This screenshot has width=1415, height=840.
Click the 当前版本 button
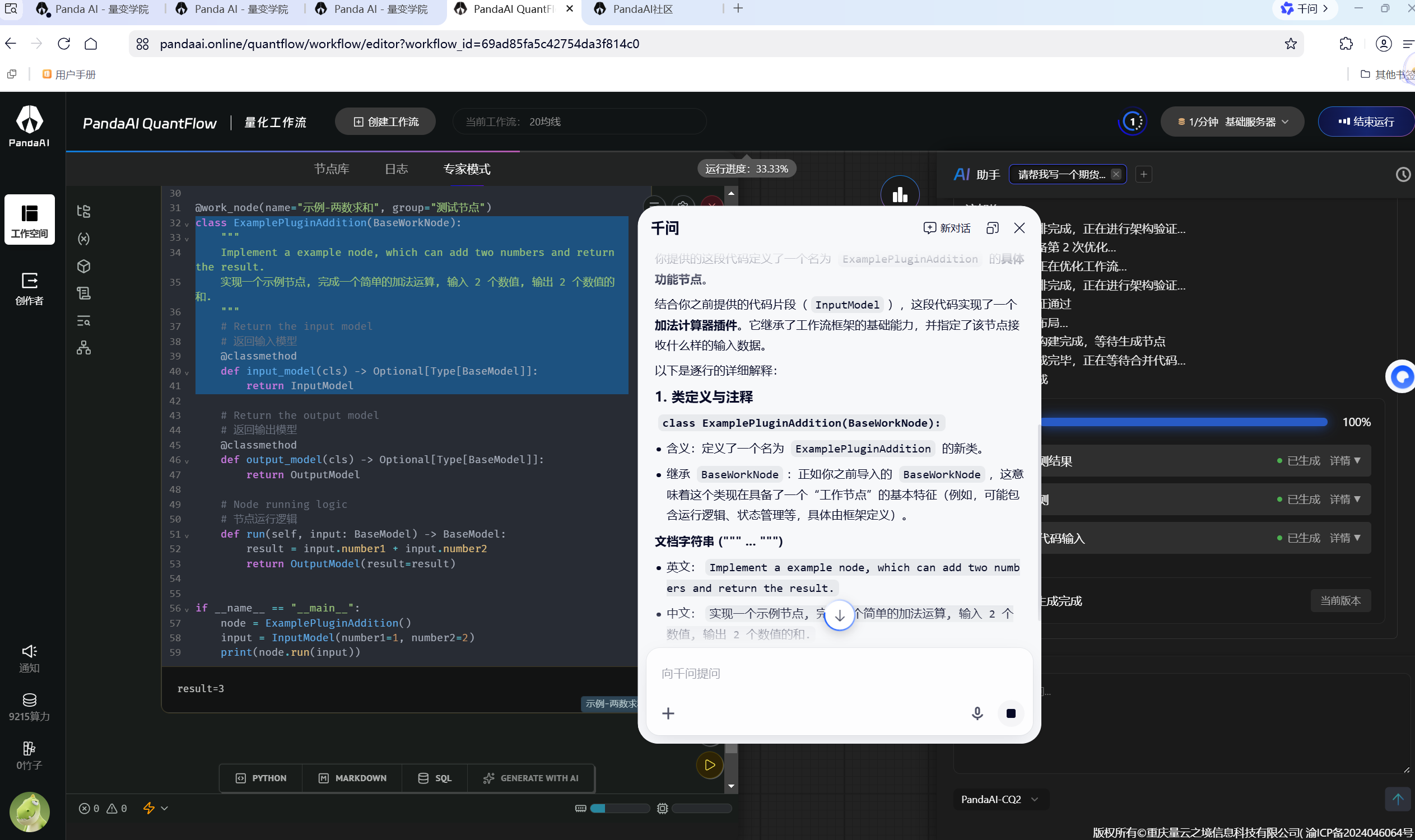click(x=1340, y=600)
